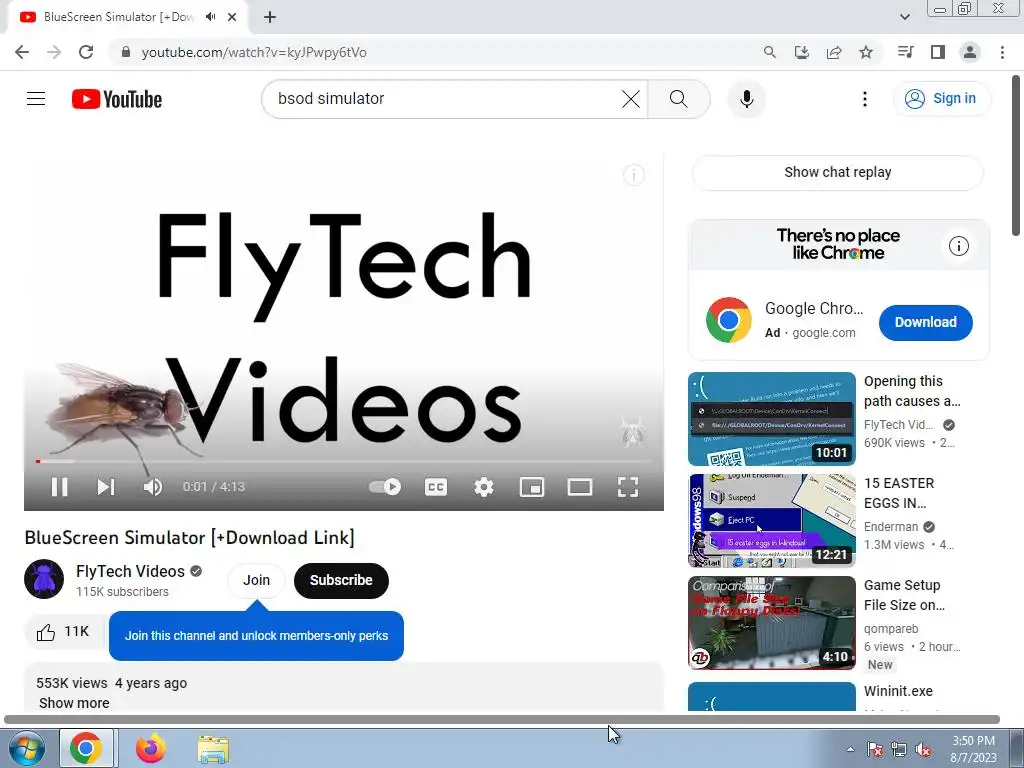Click the video progress bar

[x=344, y=462]
